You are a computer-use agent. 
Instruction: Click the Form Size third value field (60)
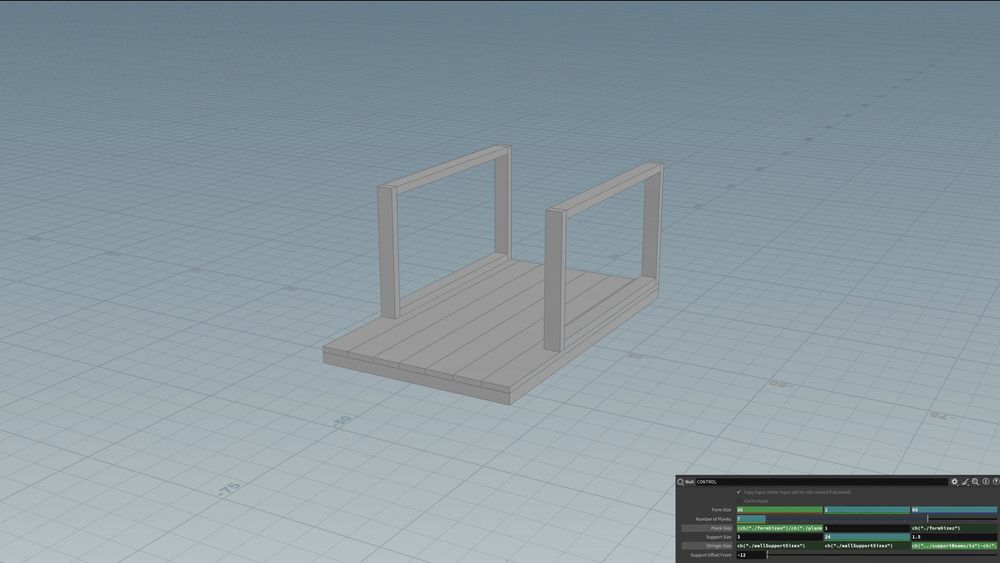click(954, 510)
